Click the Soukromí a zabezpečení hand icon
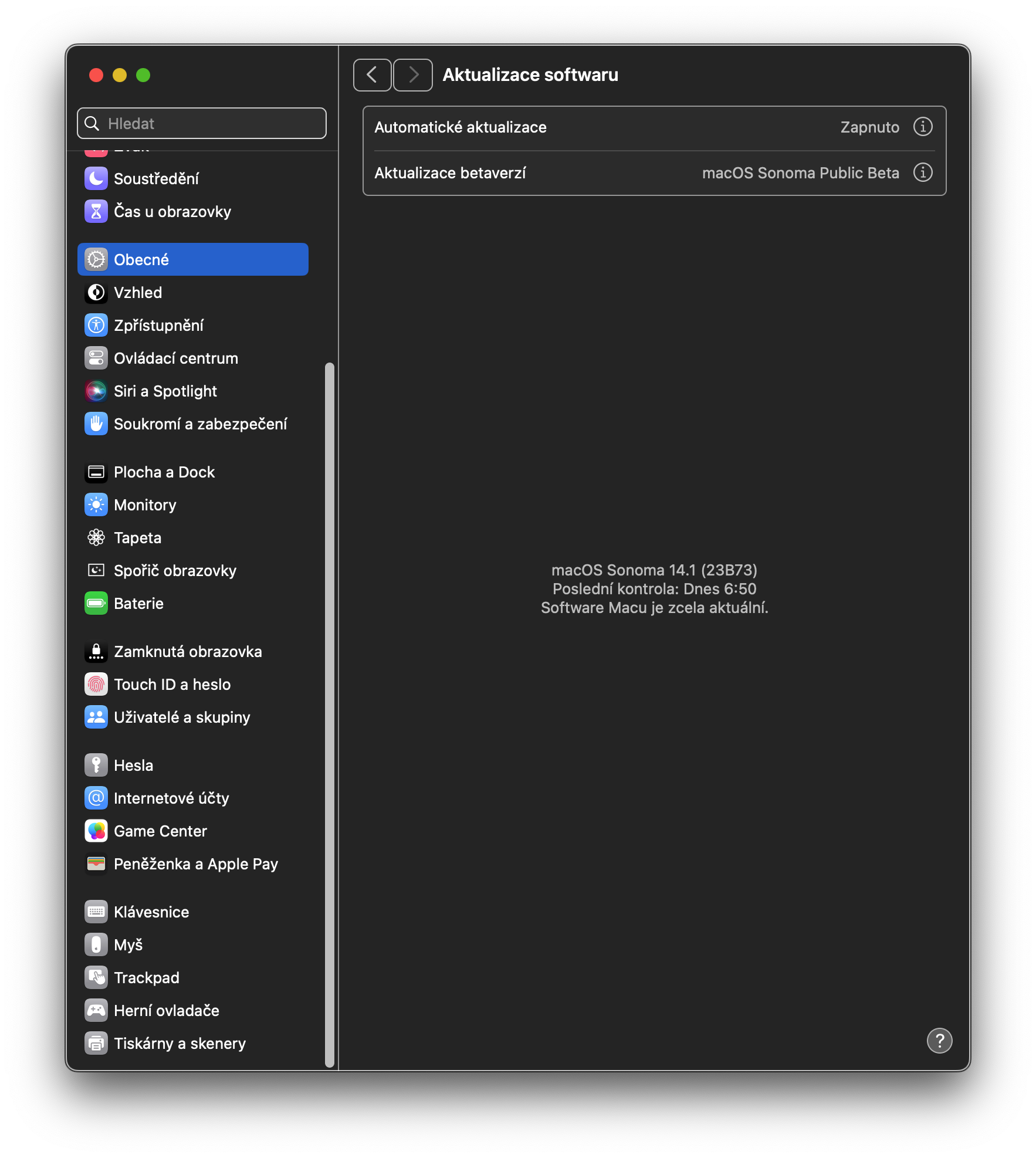This screenshot has height=1158, width=1036. 96,424
